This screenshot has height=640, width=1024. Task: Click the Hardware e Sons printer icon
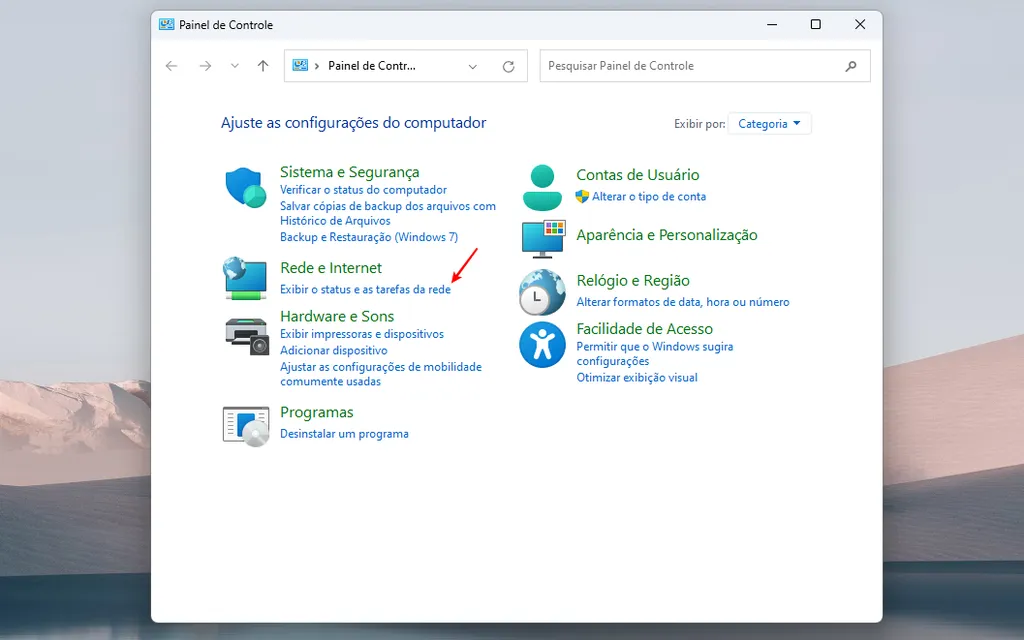coord(244,332)
